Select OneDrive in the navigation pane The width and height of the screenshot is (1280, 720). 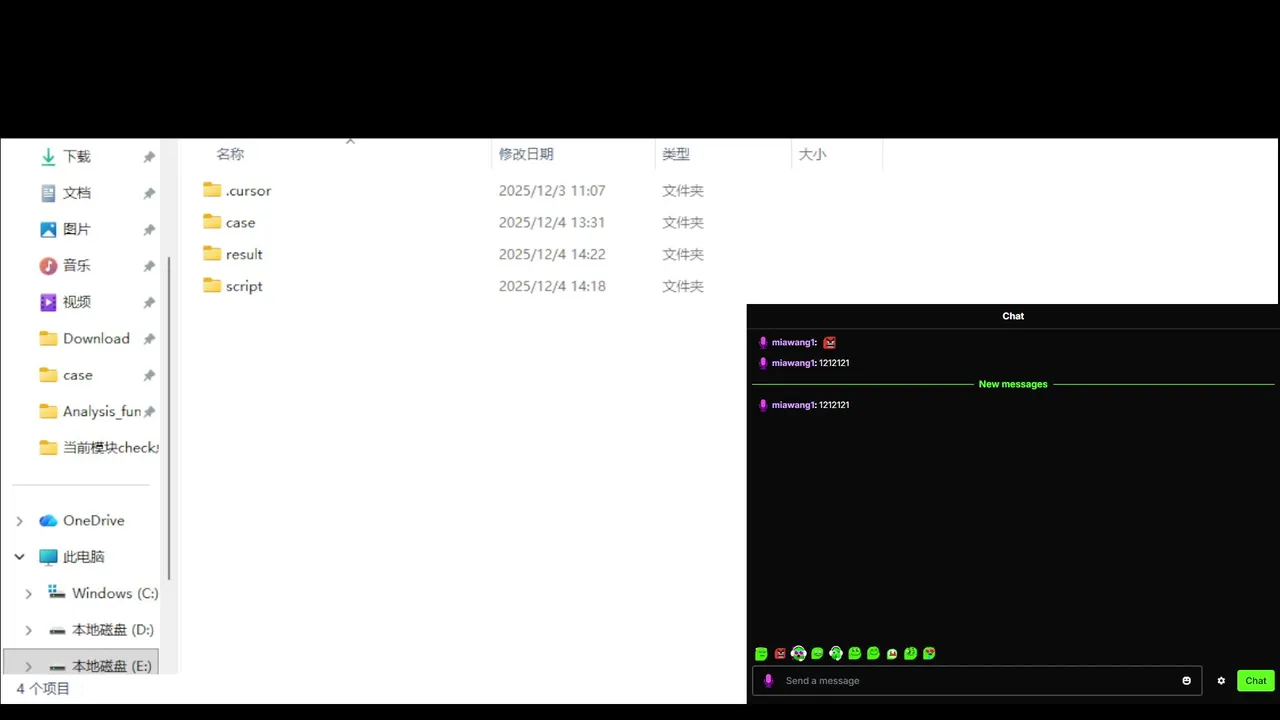pos(93,520)
